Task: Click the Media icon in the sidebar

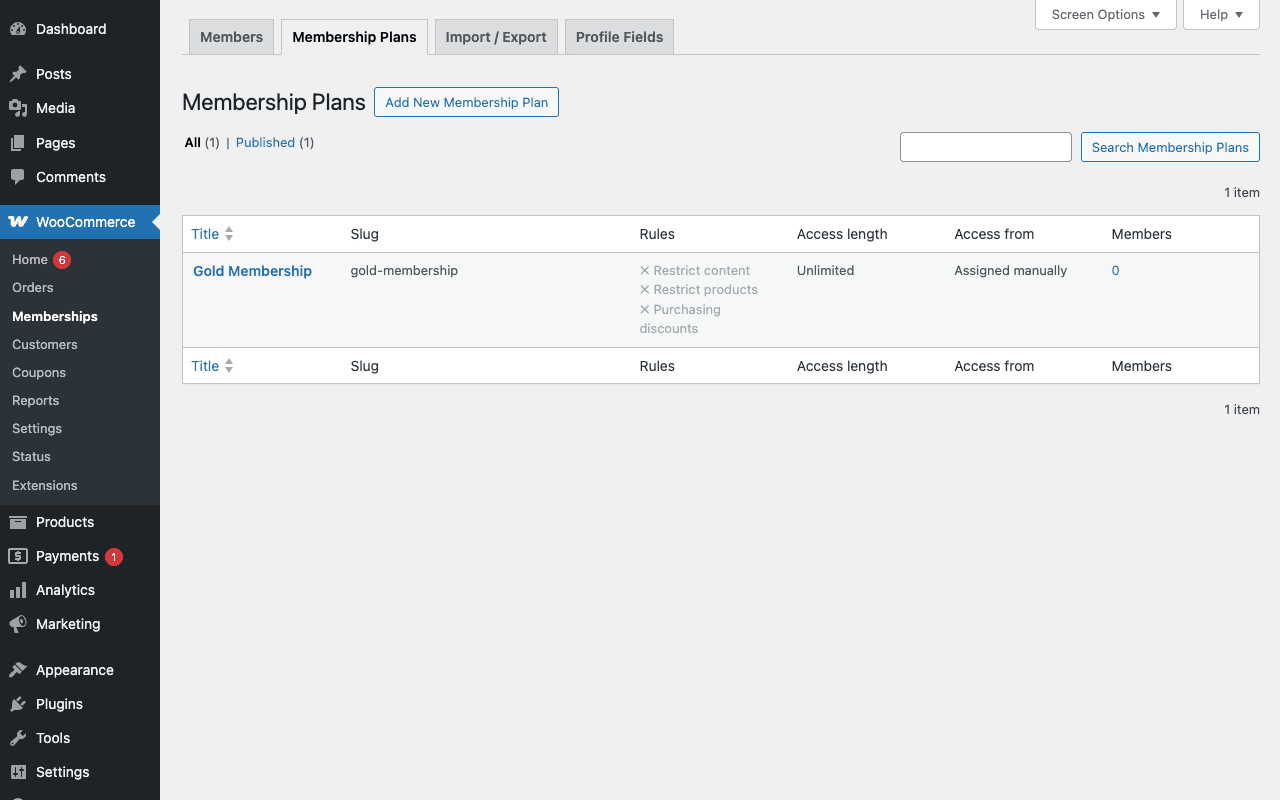Action: click(18, 108)
